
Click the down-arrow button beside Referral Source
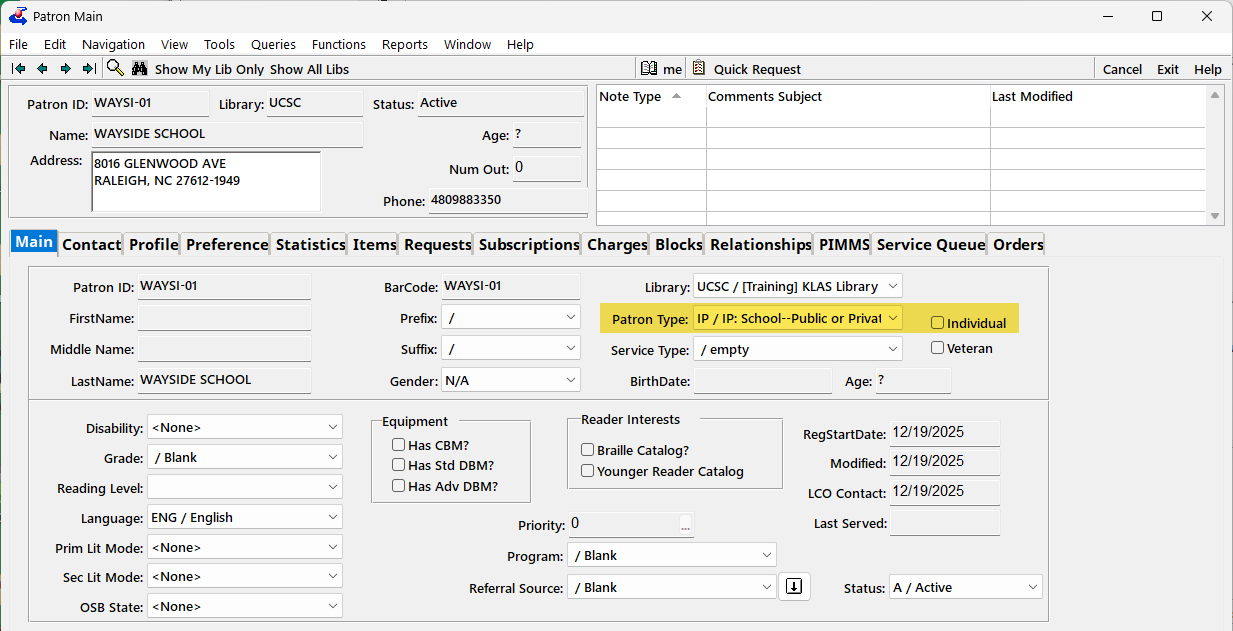[x=794, y=587]
